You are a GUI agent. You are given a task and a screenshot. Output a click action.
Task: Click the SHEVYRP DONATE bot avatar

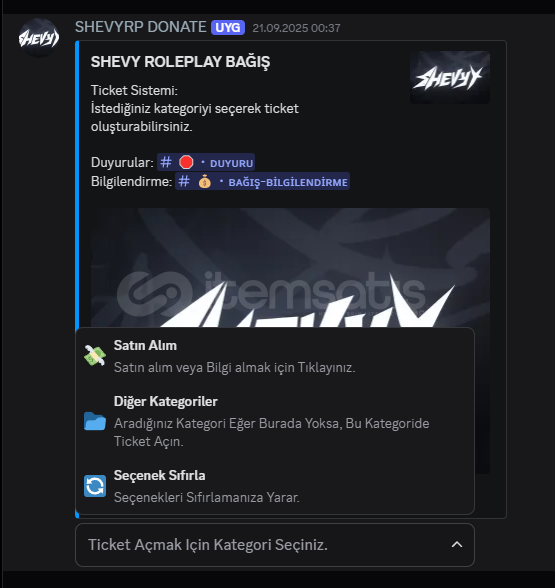39,38
